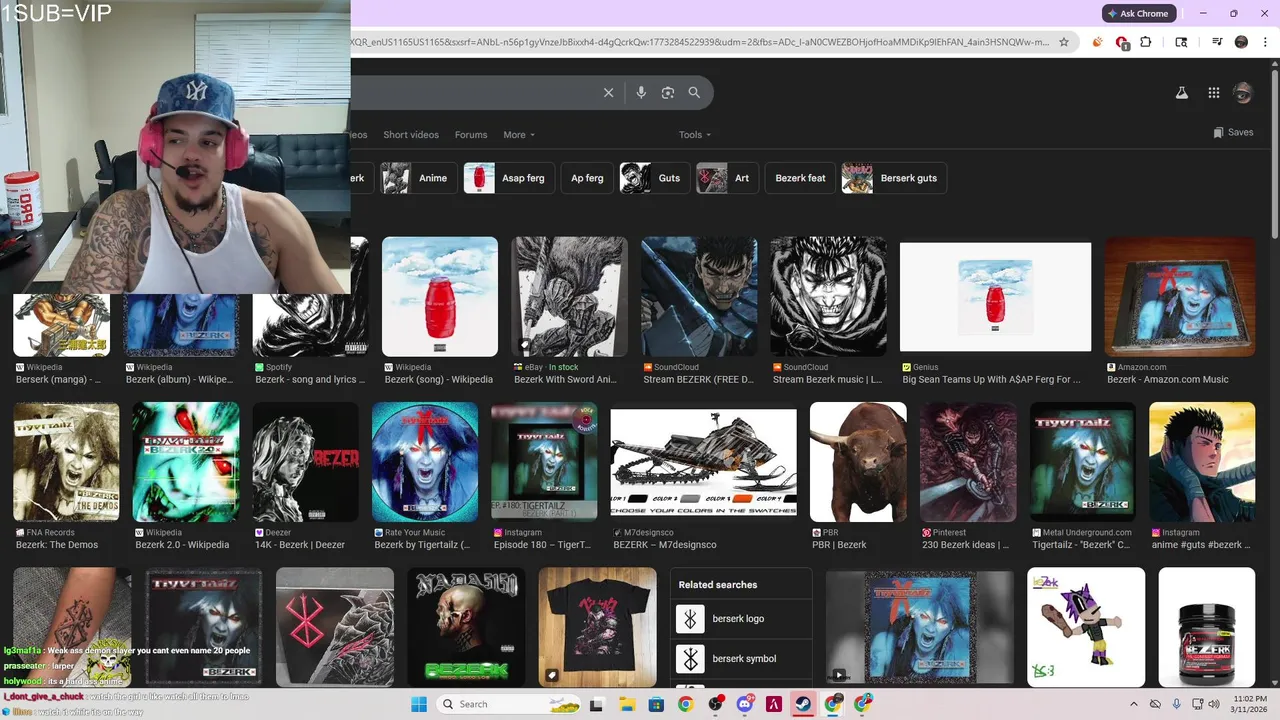Viewport: 1280px width, 720px height.
Task: Select the Berserk guts filter chip
Action: tap(894, 178)
